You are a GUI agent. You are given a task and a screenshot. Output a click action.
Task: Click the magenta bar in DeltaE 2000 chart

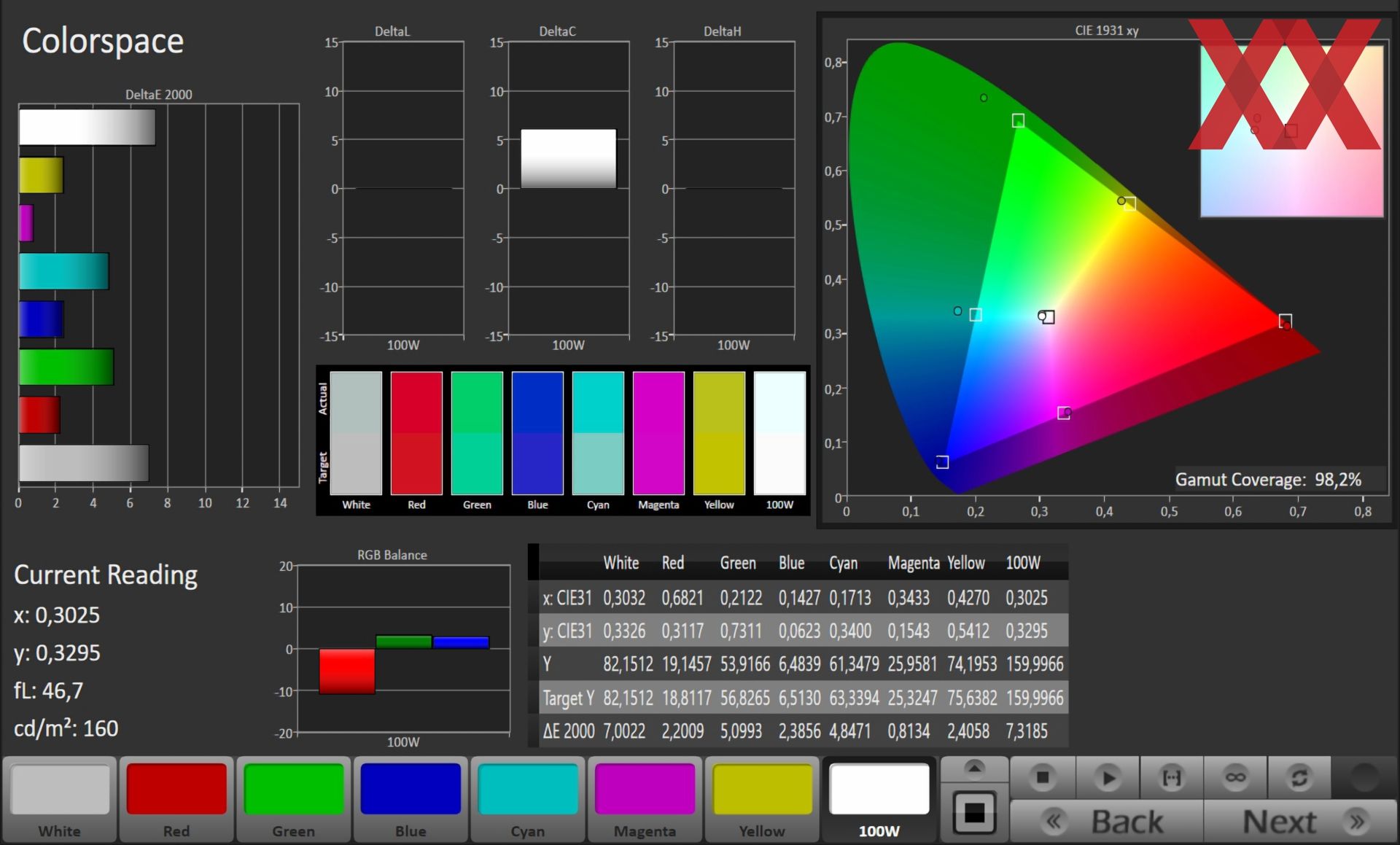coord(26,223)
